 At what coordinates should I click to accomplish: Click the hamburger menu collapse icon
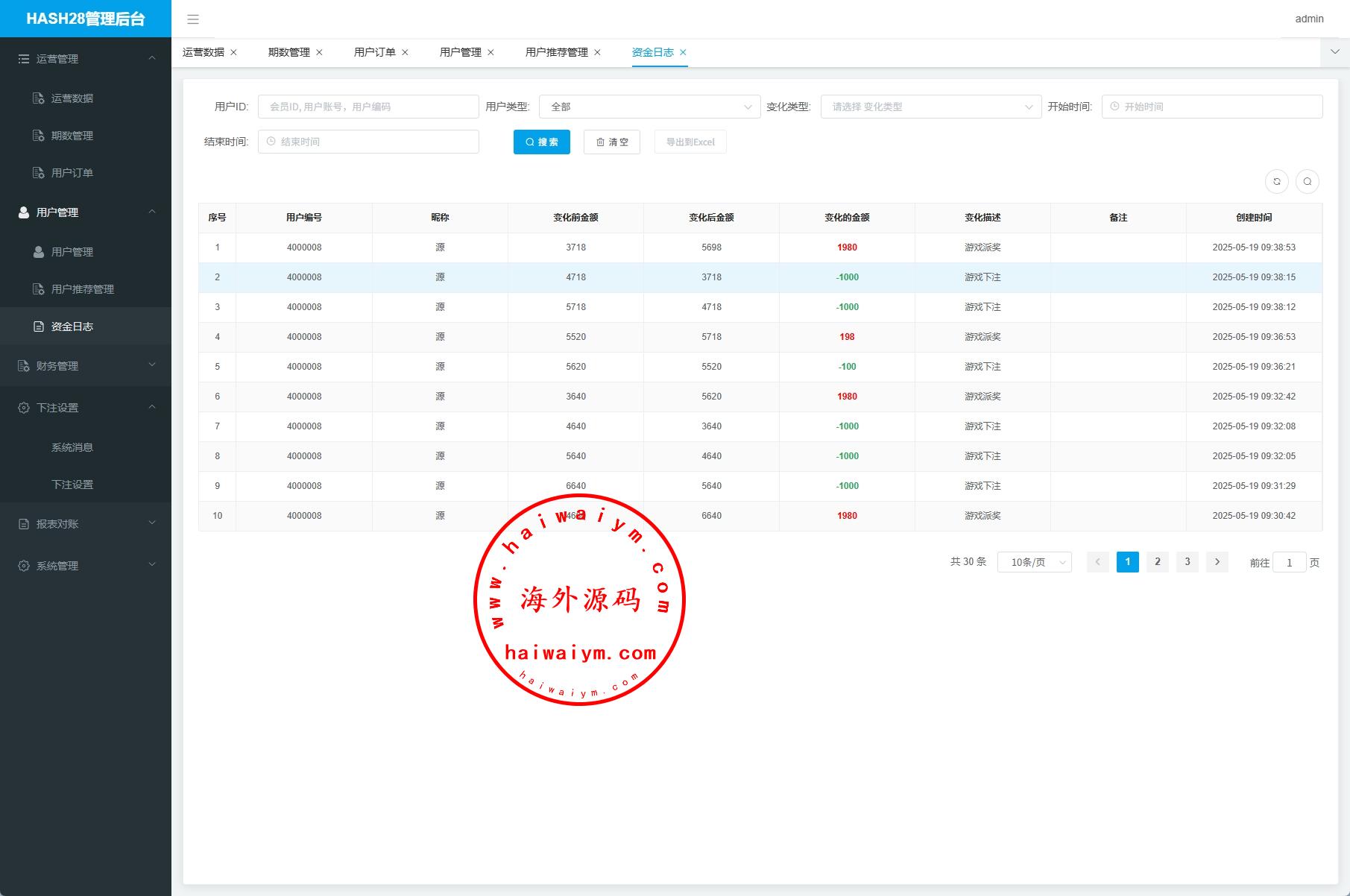(193, 19)
